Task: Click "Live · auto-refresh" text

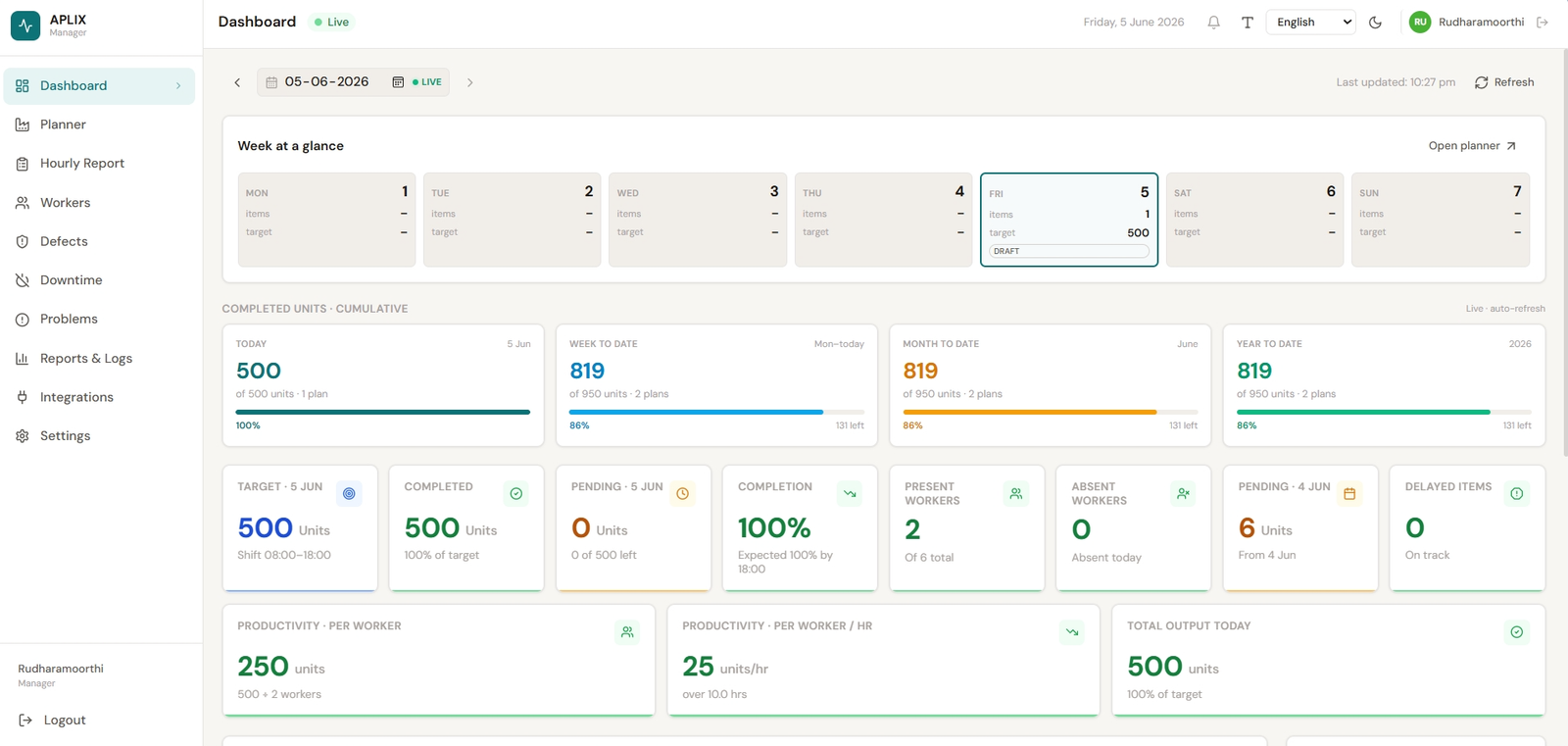Action: 1505,309
